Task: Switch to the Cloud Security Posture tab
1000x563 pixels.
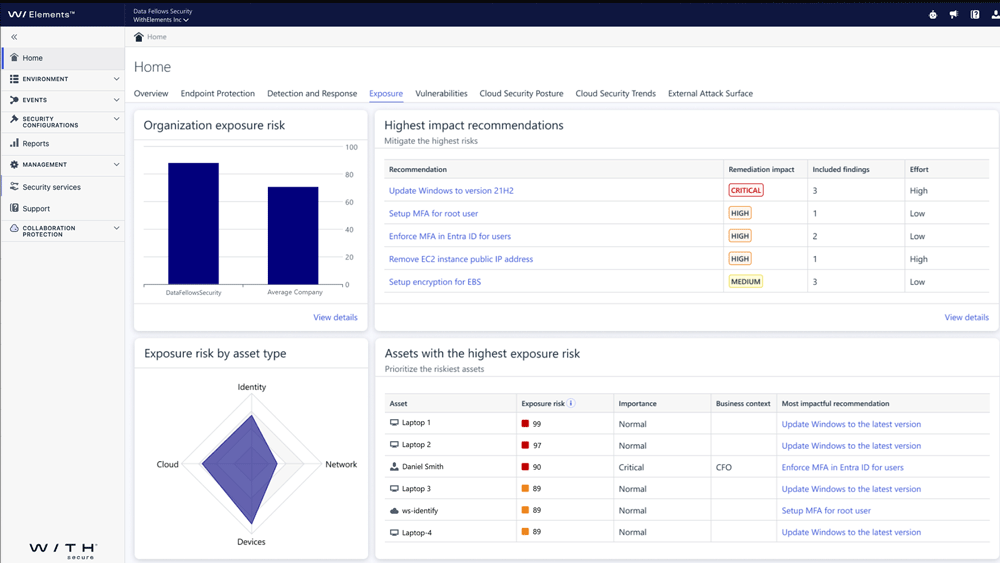Action: tap(521, 94)
